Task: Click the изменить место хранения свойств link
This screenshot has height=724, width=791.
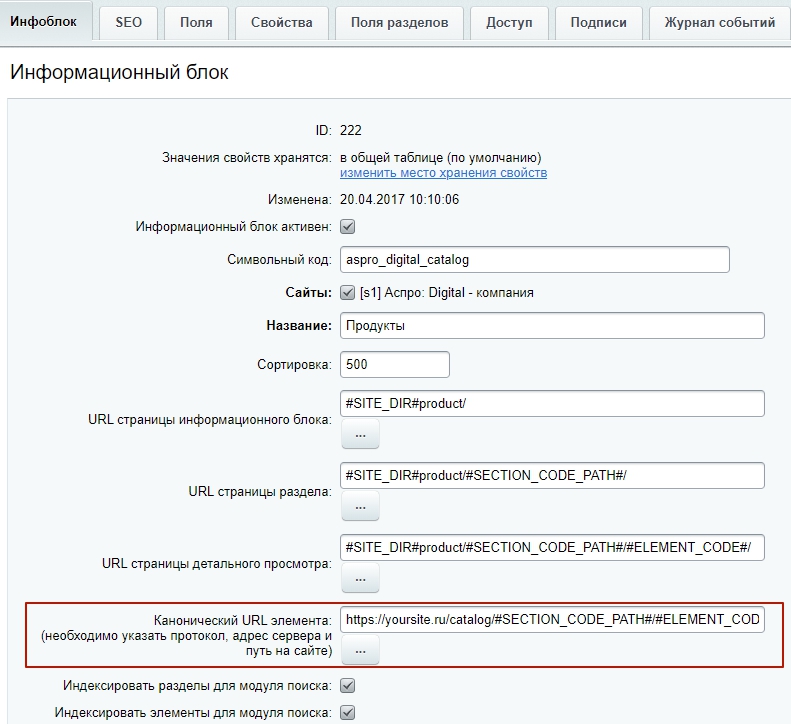Action: [443, 173]
